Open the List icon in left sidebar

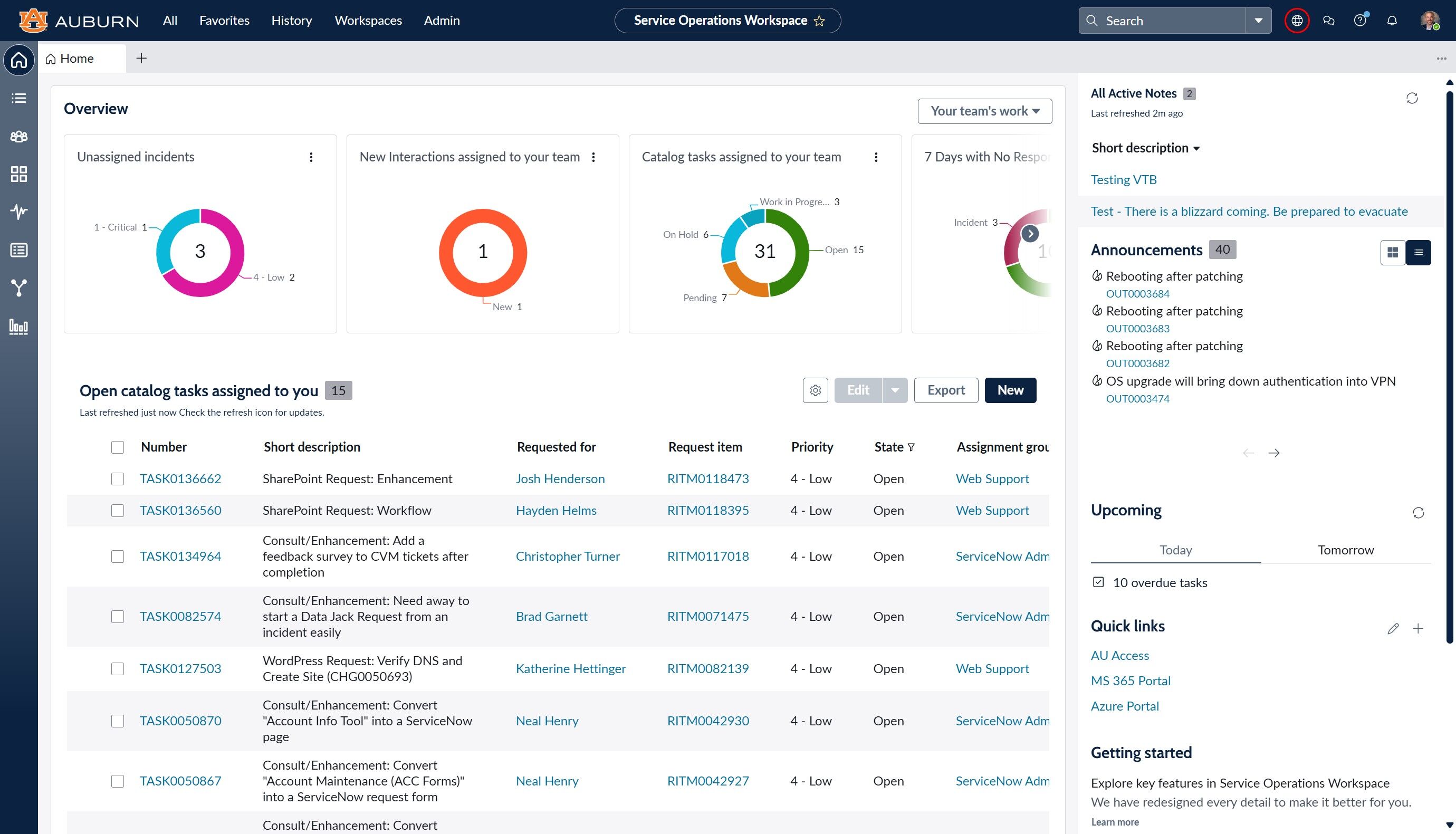(x=19, y=99)
